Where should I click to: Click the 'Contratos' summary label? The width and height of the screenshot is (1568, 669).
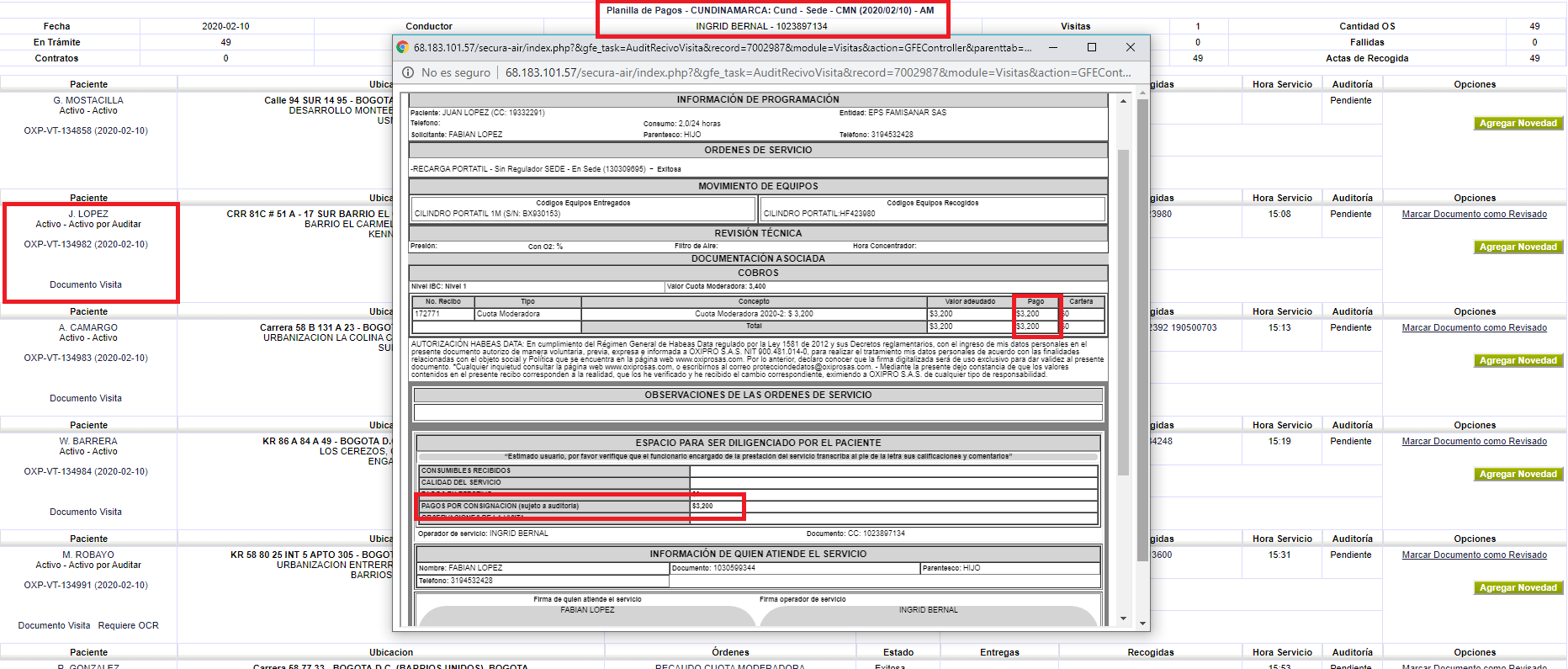[56, 59]
